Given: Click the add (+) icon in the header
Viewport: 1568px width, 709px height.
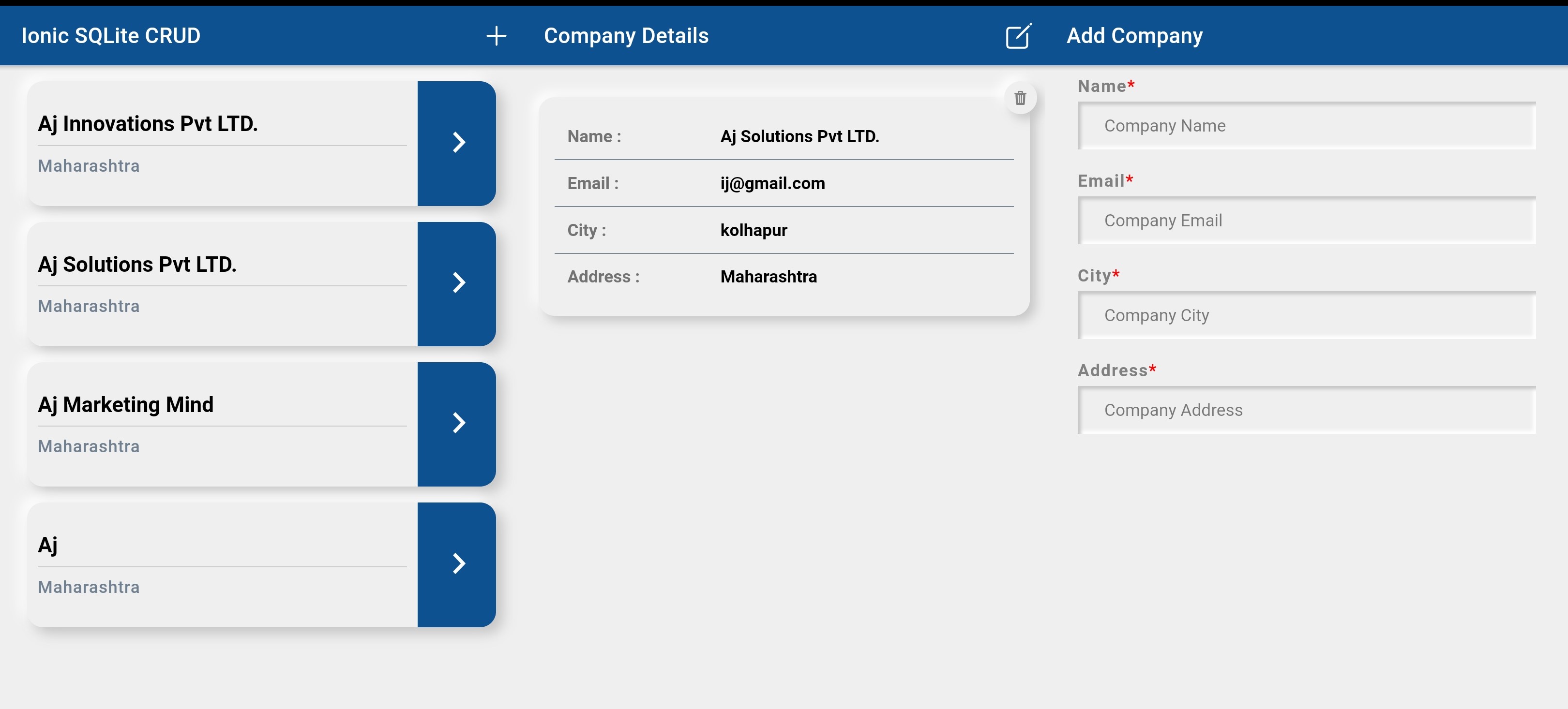Looking at the screenshot, I should point(496,36).
